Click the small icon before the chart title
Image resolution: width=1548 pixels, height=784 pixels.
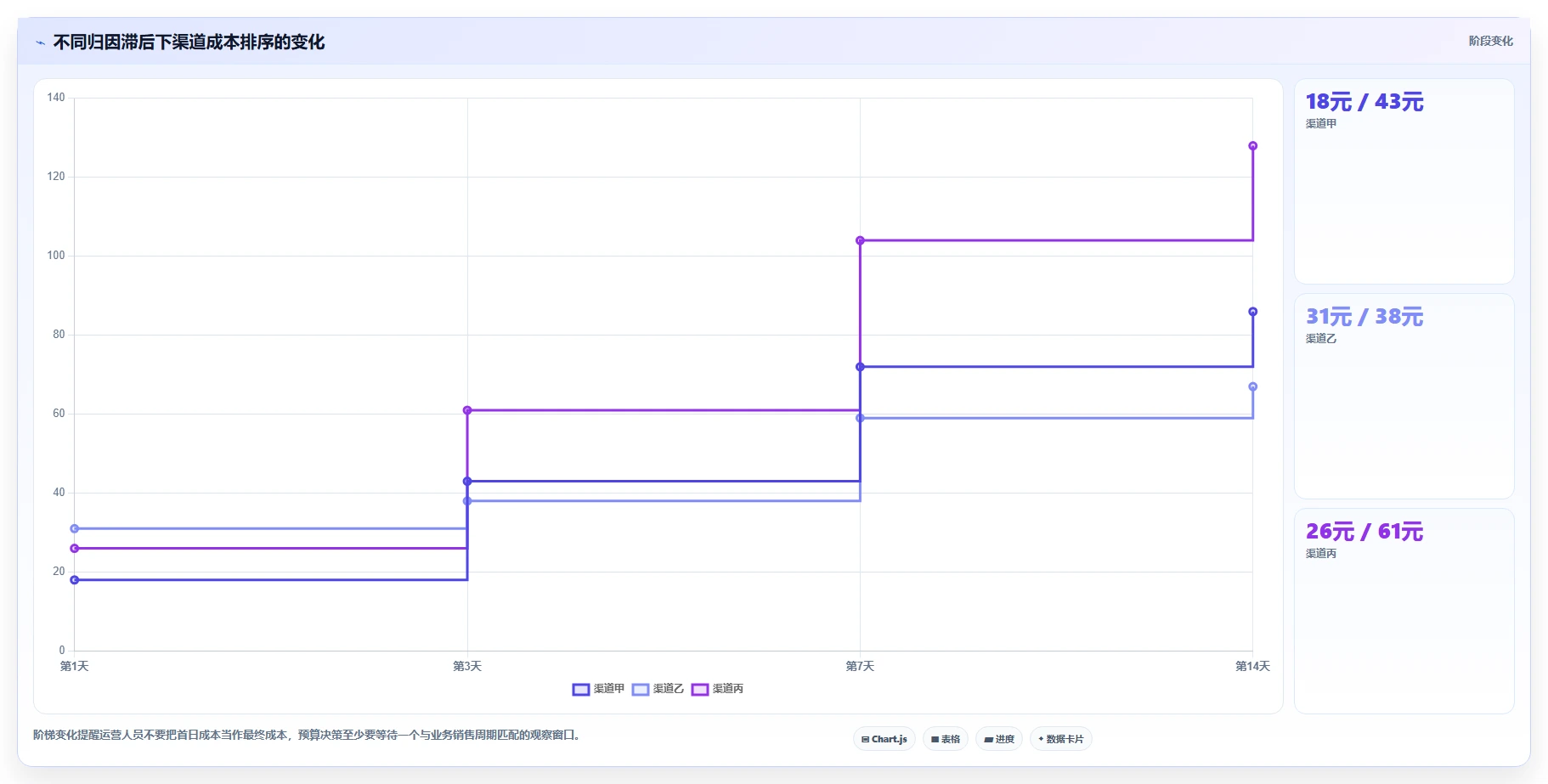40,42
